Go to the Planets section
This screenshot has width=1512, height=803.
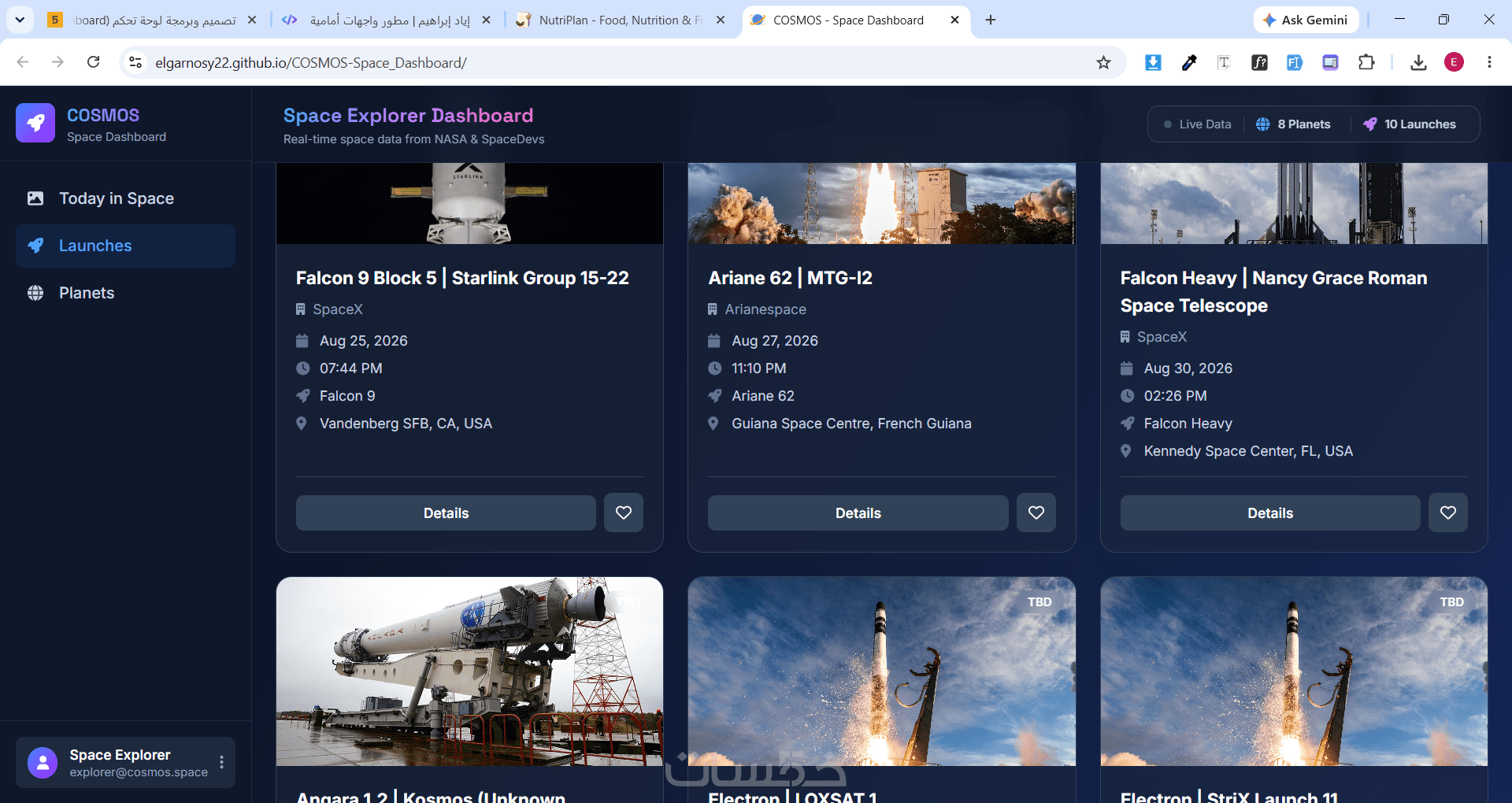(x=125, y=293)
